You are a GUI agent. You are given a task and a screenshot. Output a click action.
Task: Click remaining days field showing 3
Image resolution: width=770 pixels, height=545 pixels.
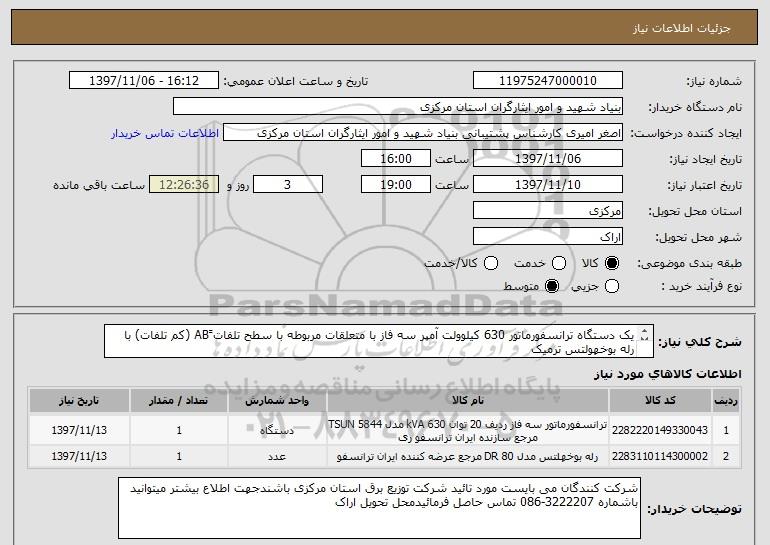tap(288, 185)
